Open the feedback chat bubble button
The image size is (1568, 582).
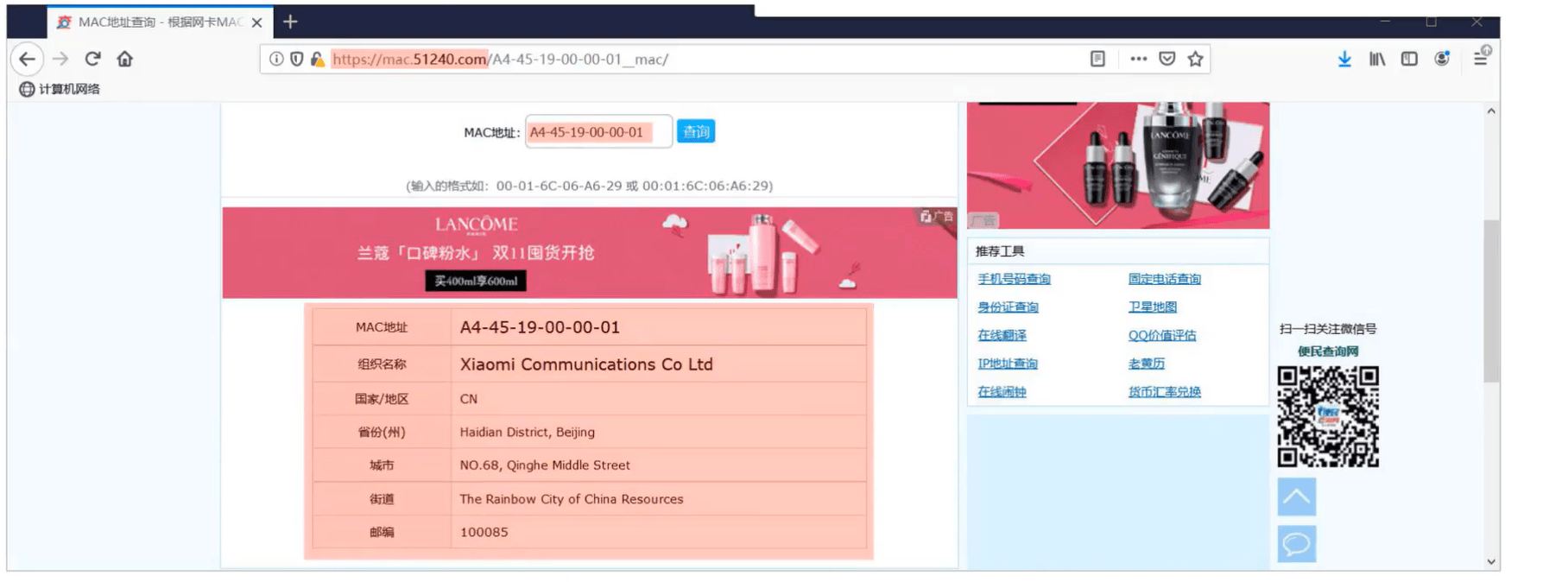[1297, 545]
